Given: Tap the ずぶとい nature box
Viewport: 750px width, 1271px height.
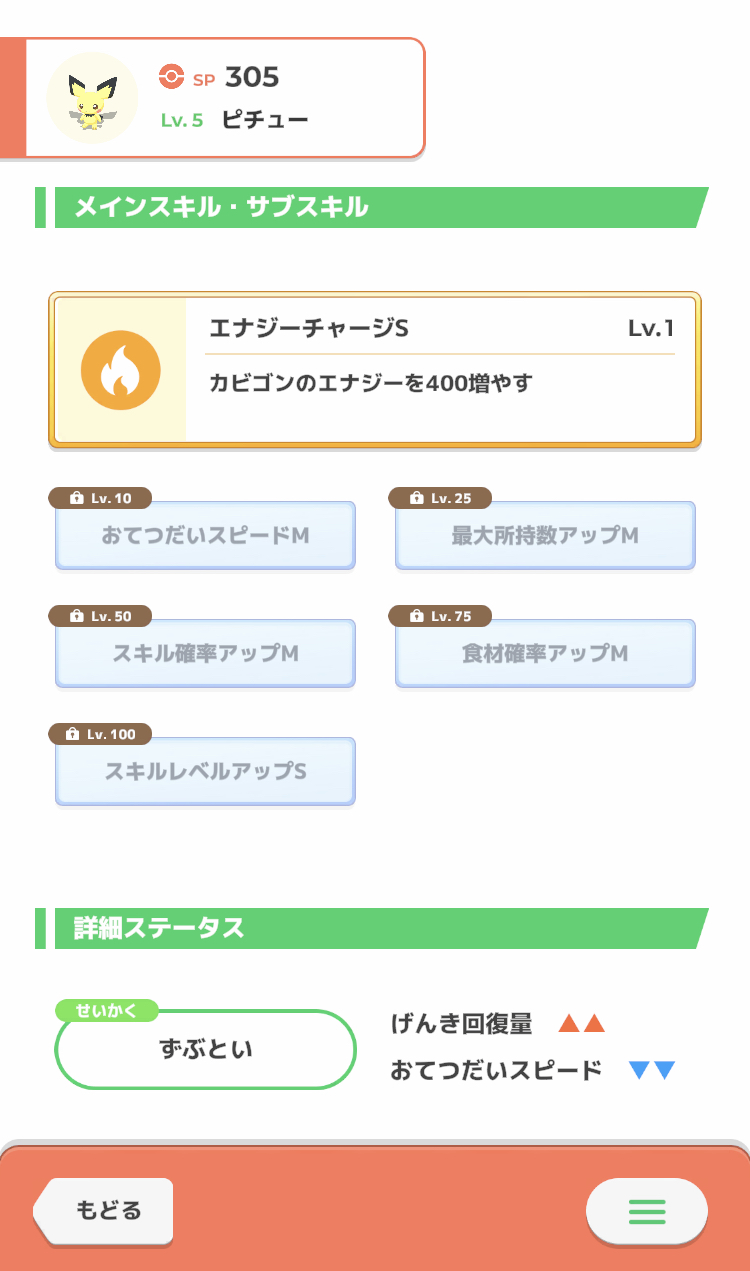Looking at the screenshot, I should [x=206, y=1049].
